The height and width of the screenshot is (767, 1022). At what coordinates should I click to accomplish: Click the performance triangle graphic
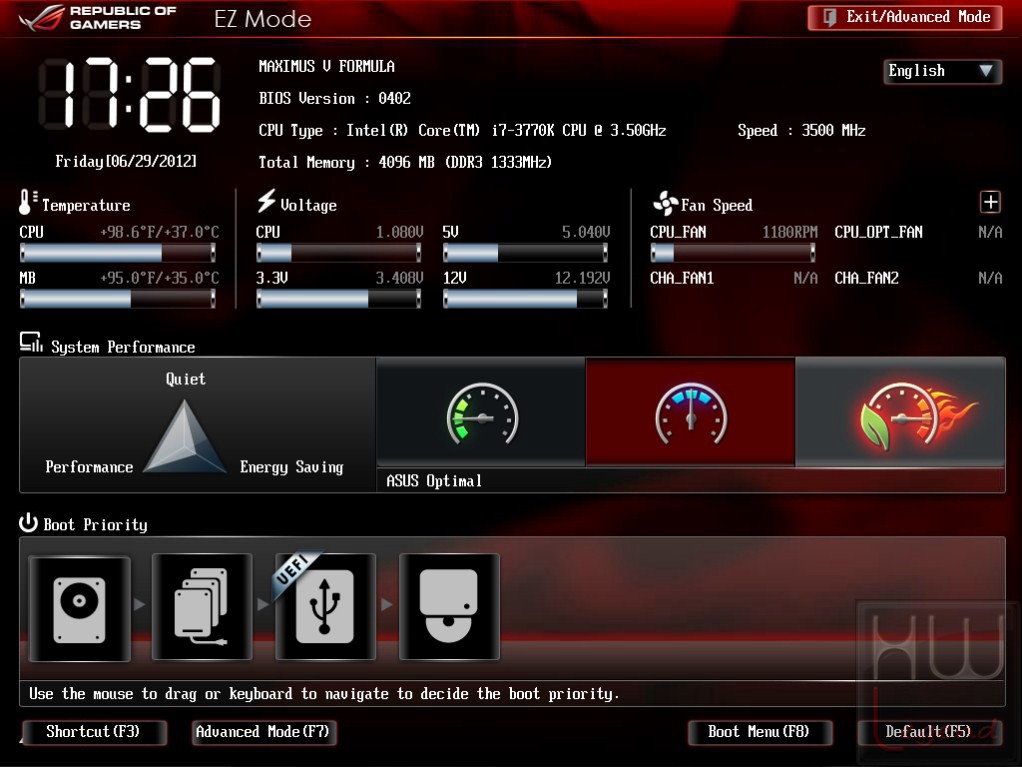coord(184,436)
